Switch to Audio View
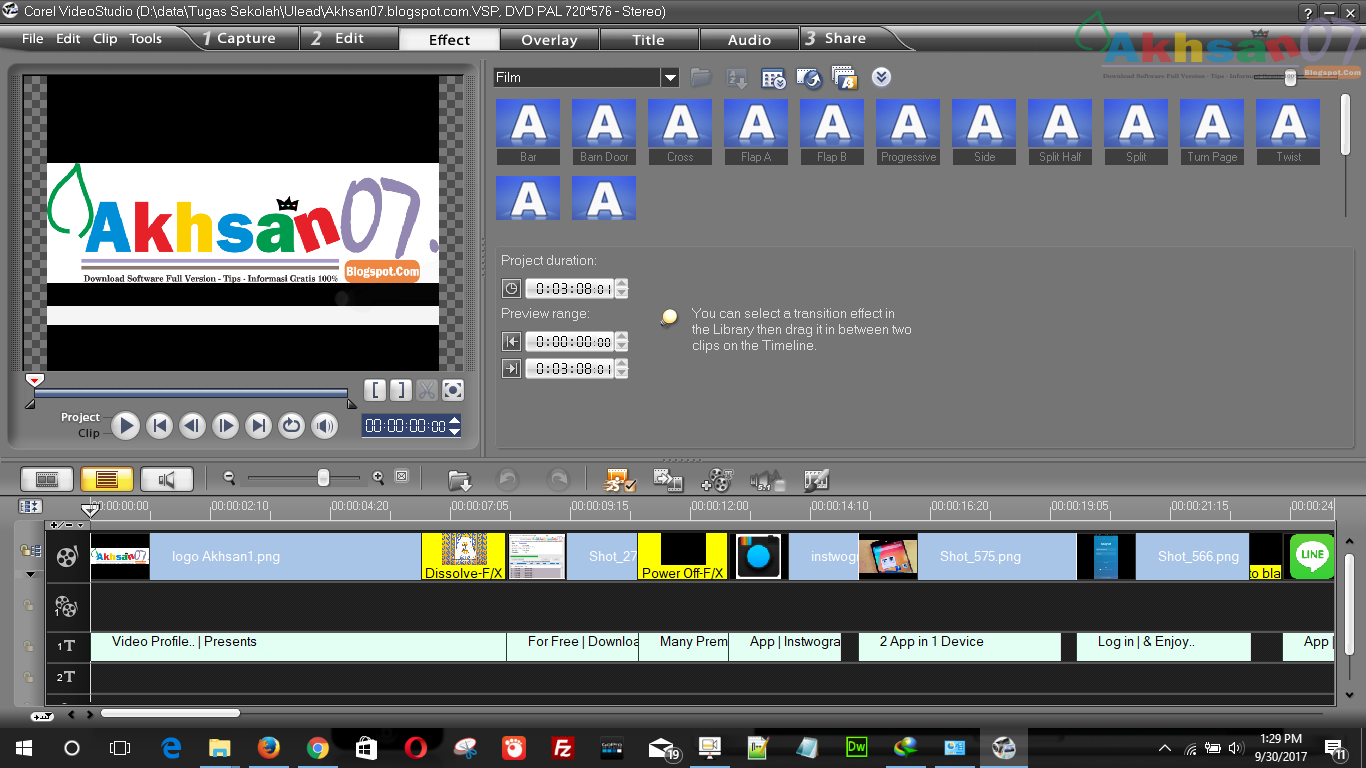The height and width of the screenshot is (768, 1366). pos(166,478)
